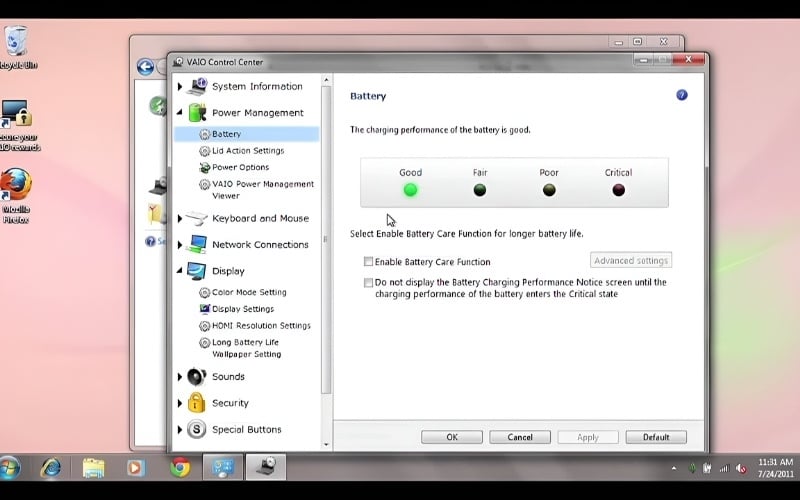
Task: Collapse the Power Management section arrow
Action: tap(180, 113)
